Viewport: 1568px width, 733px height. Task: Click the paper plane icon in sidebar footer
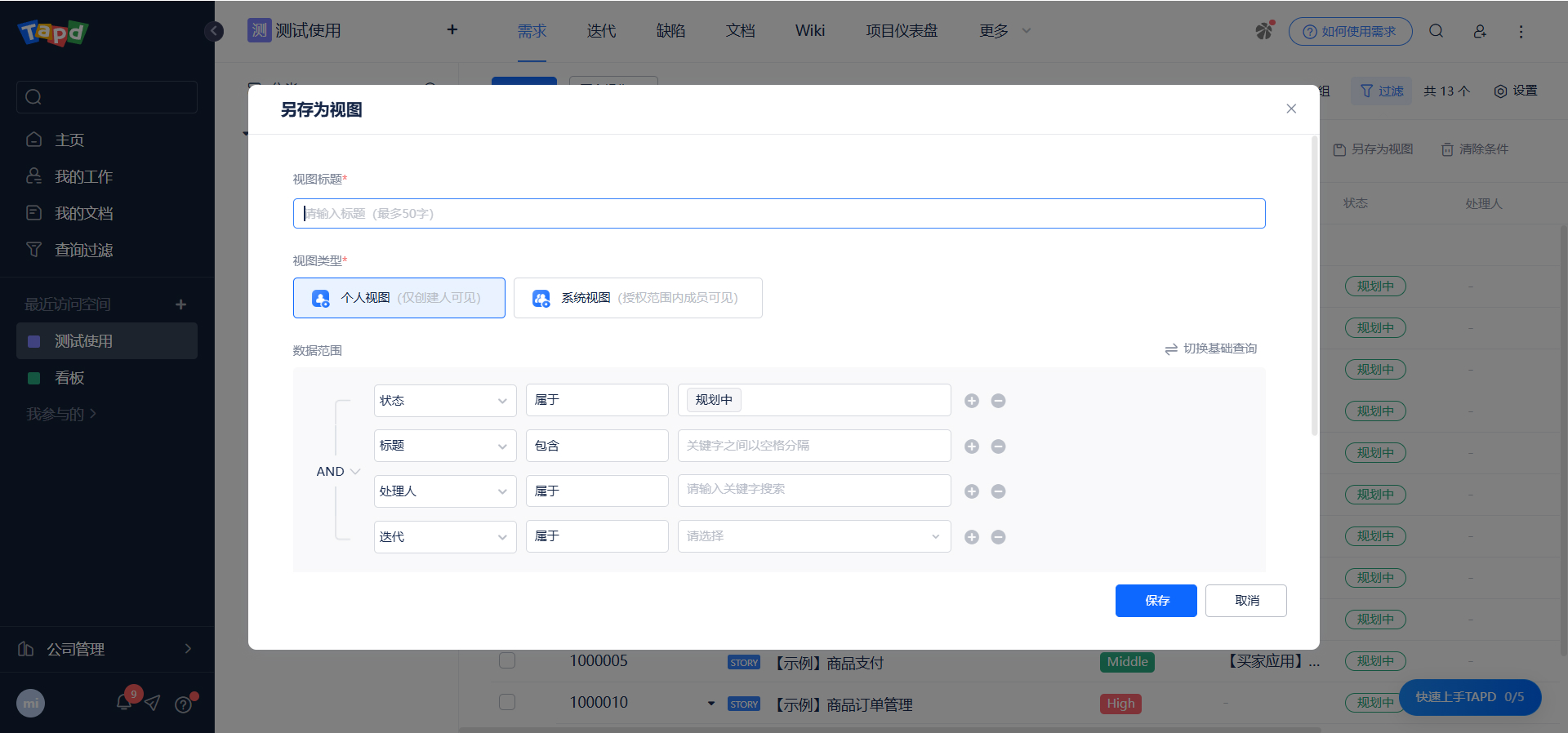coord(153,703)
